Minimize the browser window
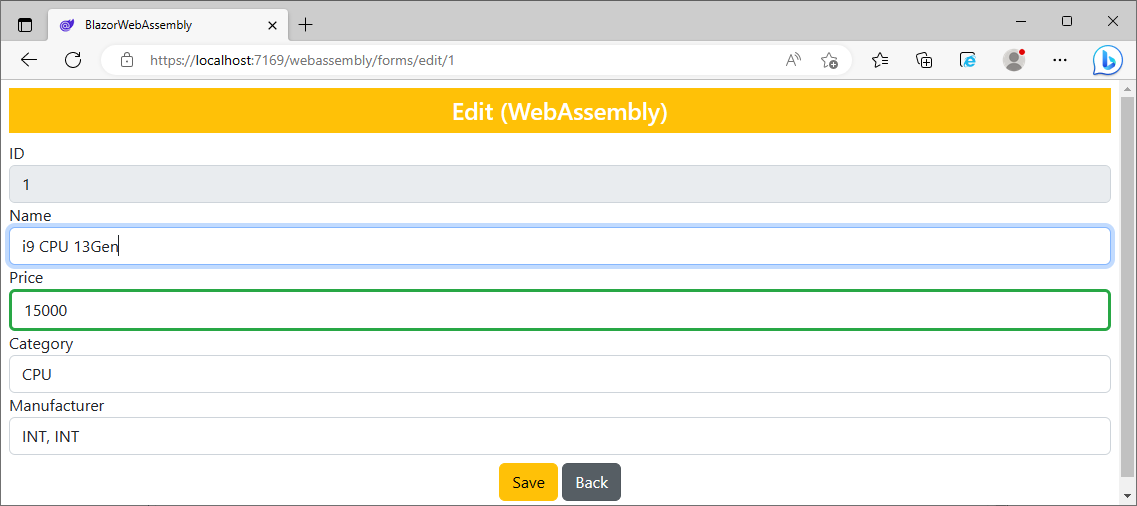1137x506 pixels. [1021, 22]
